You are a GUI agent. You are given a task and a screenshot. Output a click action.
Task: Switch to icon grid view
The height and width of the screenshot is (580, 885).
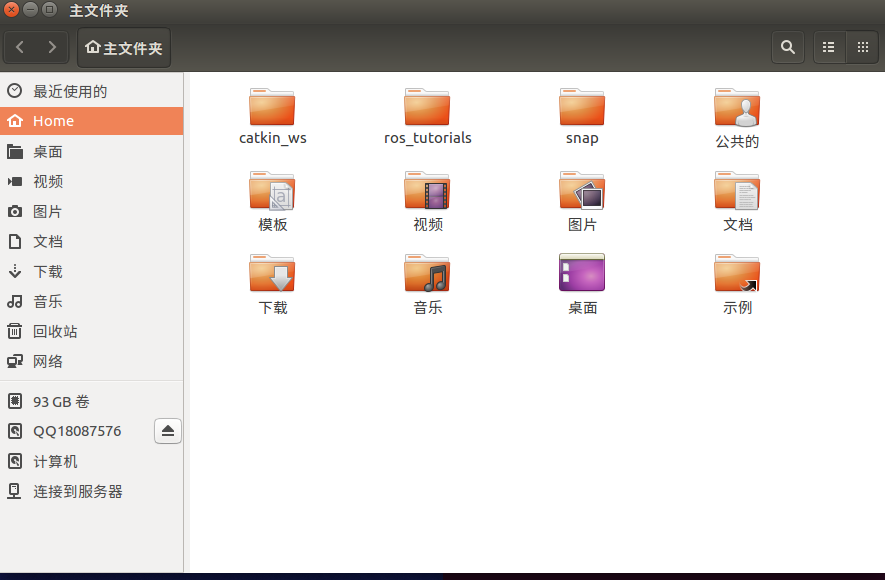[x=862, y=47]
